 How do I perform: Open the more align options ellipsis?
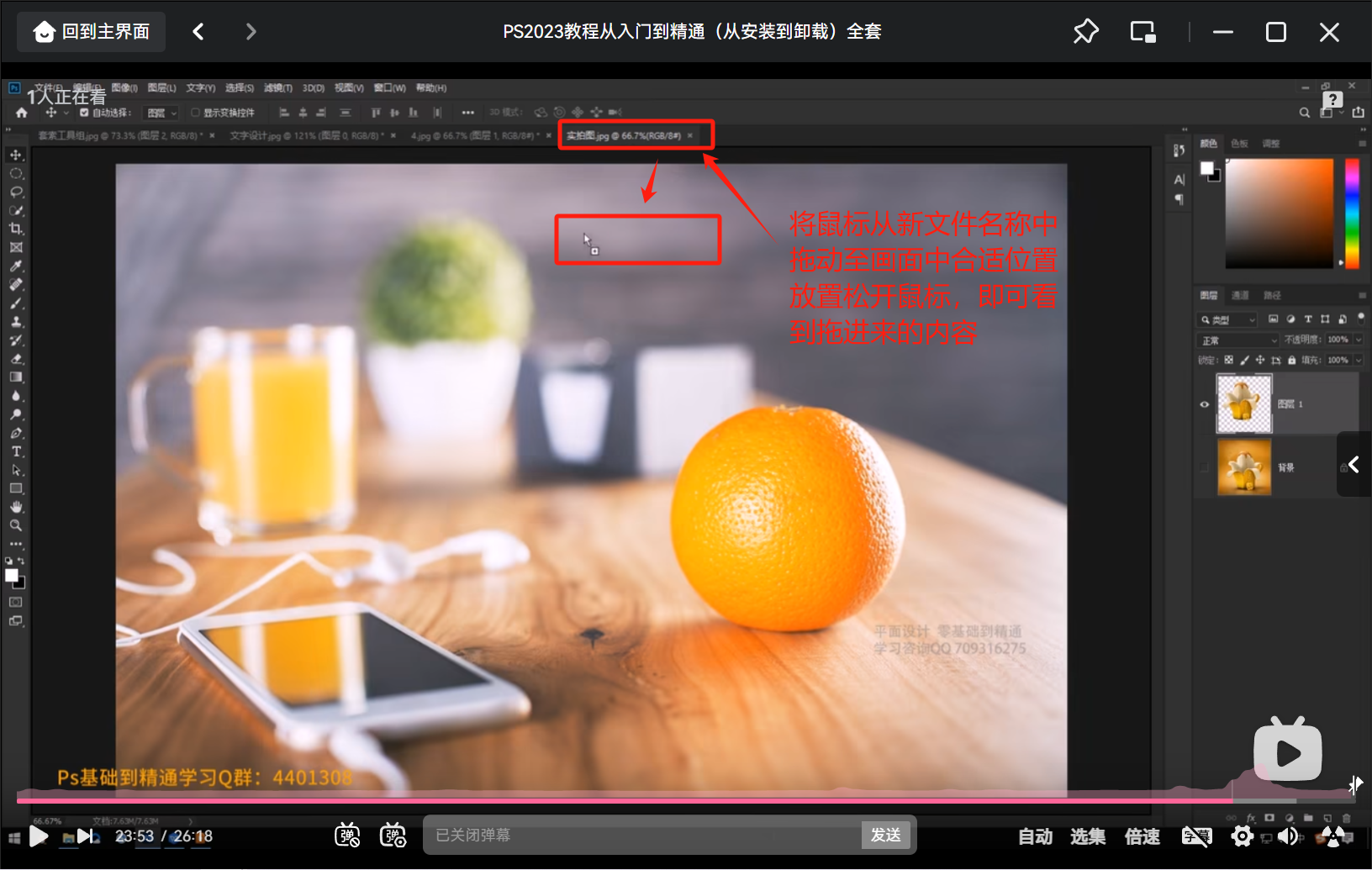click(x=468, y=113)
